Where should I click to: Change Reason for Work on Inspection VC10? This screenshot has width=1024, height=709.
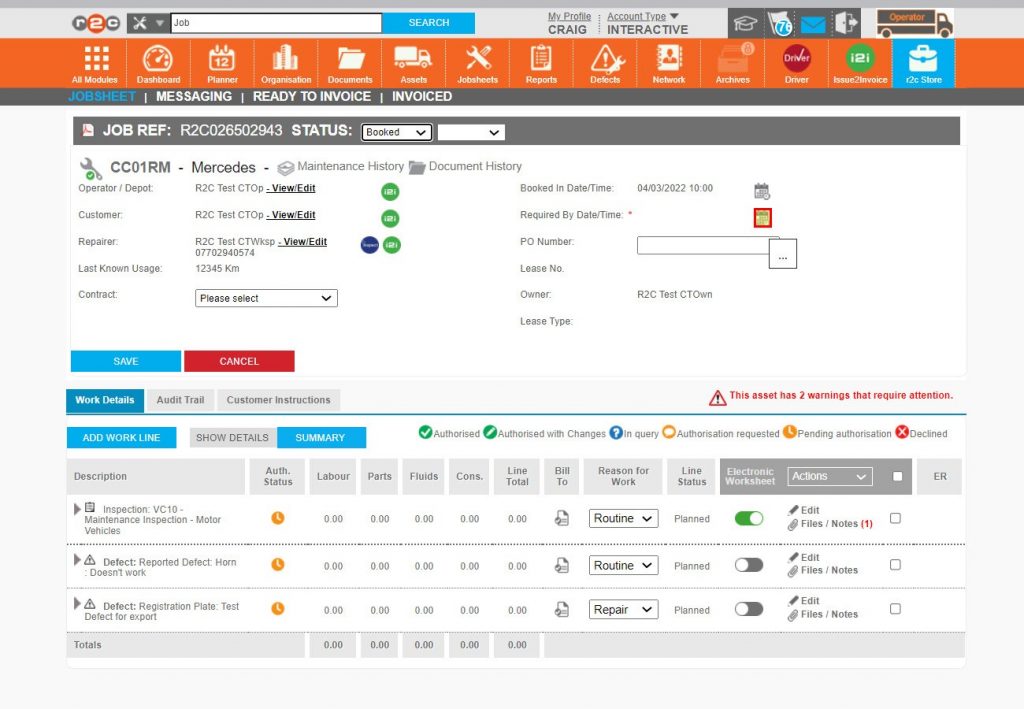pos(623,518)
